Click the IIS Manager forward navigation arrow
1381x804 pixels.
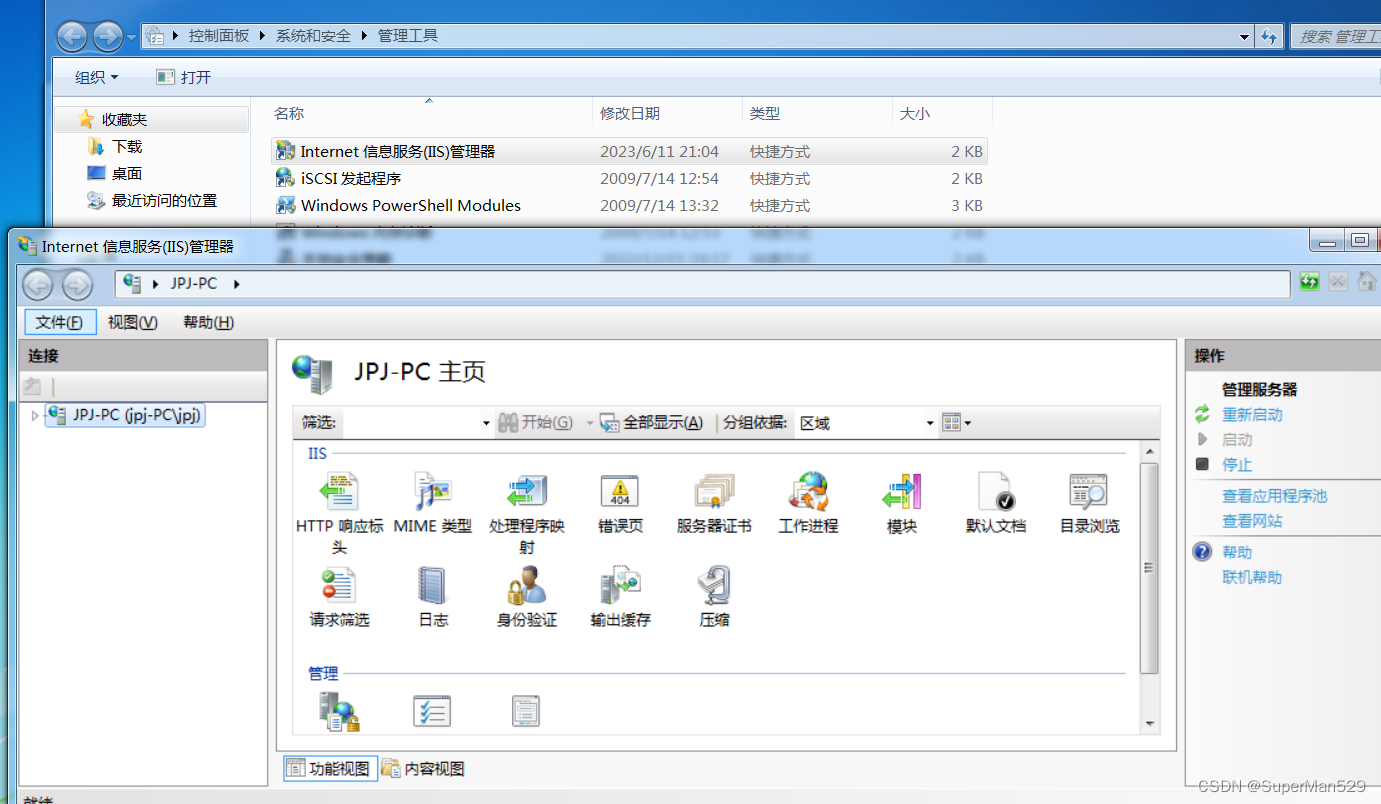coord(77,285)
